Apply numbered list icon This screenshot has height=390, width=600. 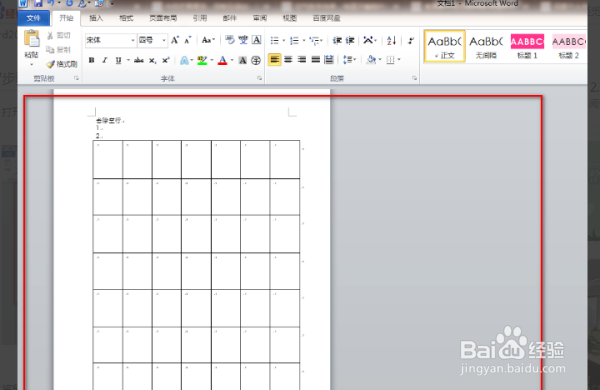pos(294,40)
